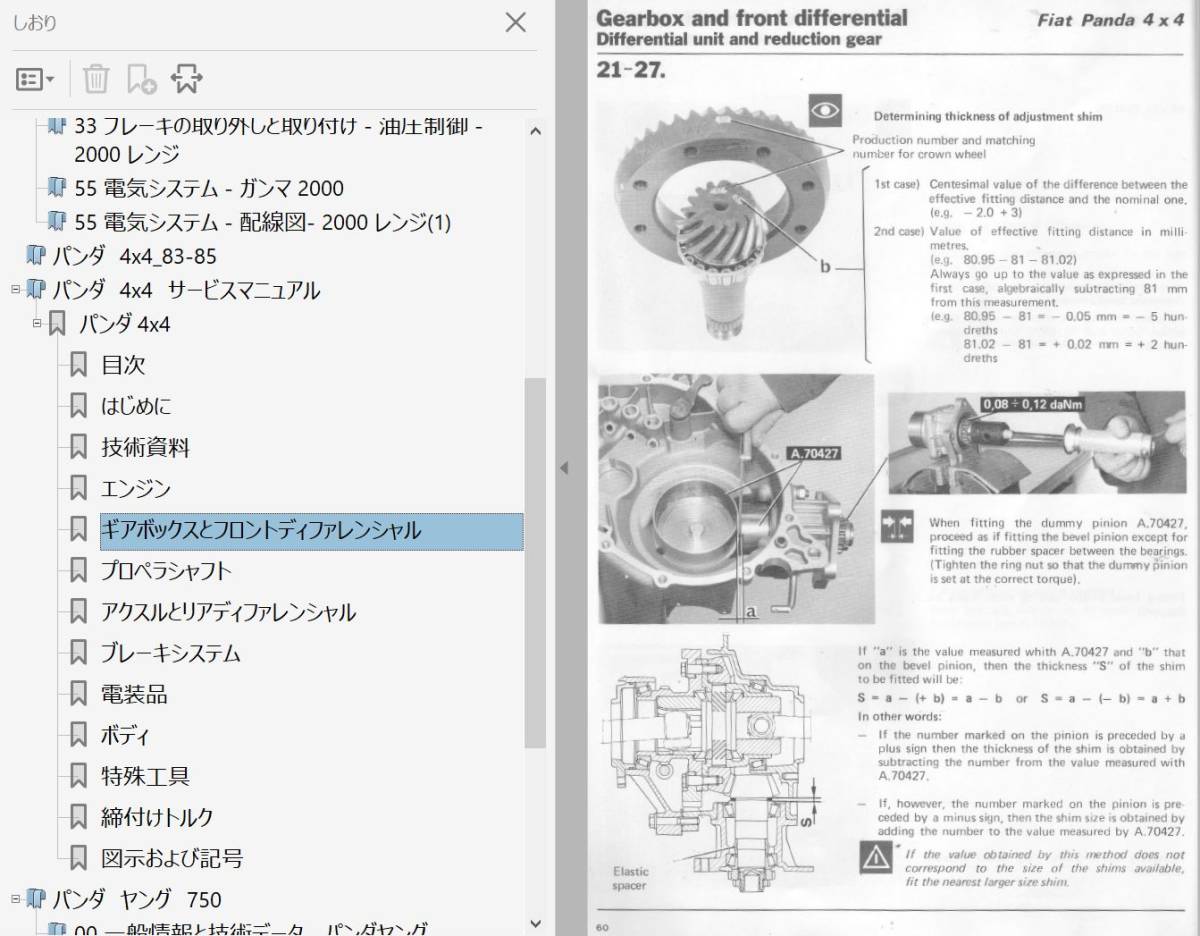Screen dimensions: 1200x936
Task: Open bookmark パンダ 4x4_83-85
Action: pos(135,256)
